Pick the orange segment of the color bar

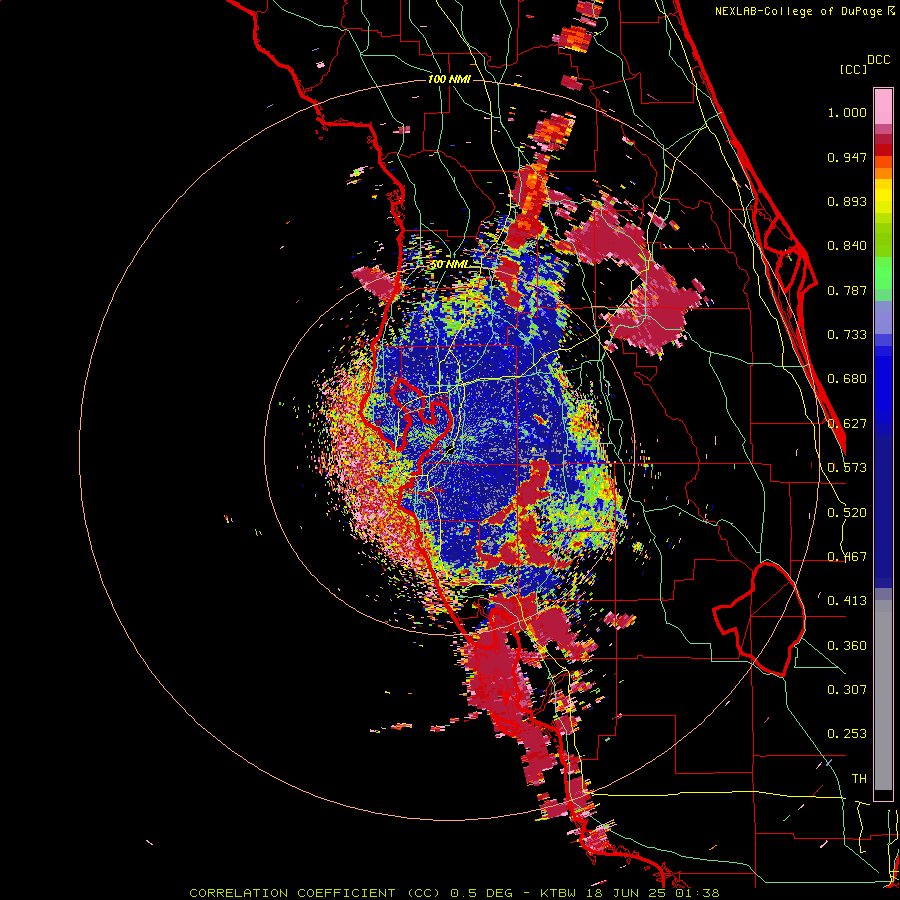coord(883,168)
